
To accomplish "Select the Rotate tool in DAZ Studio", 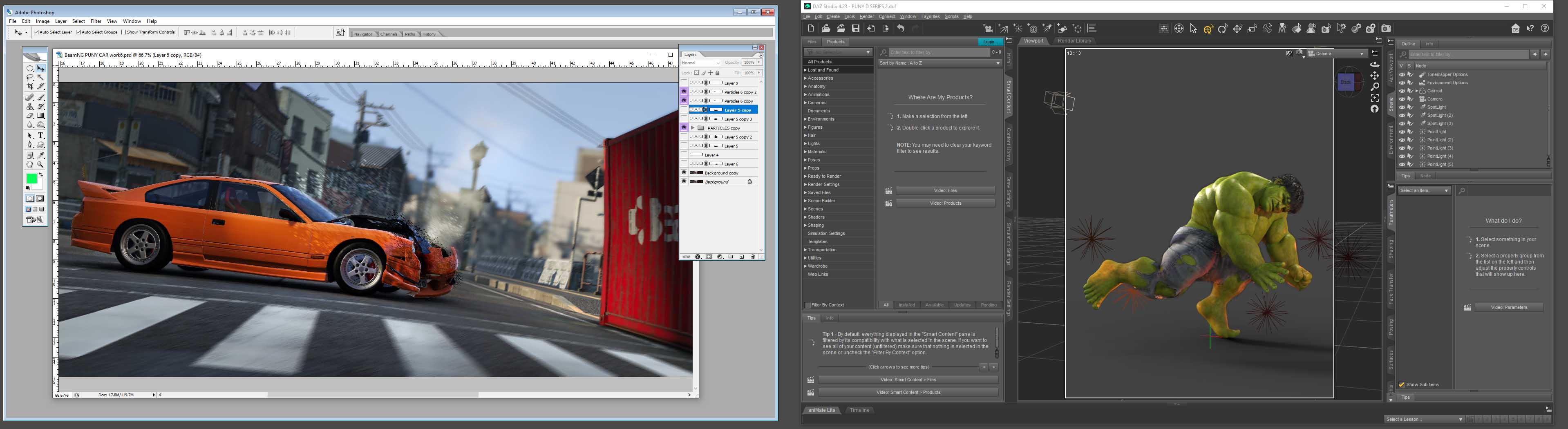I will (x=1223, y=29).
